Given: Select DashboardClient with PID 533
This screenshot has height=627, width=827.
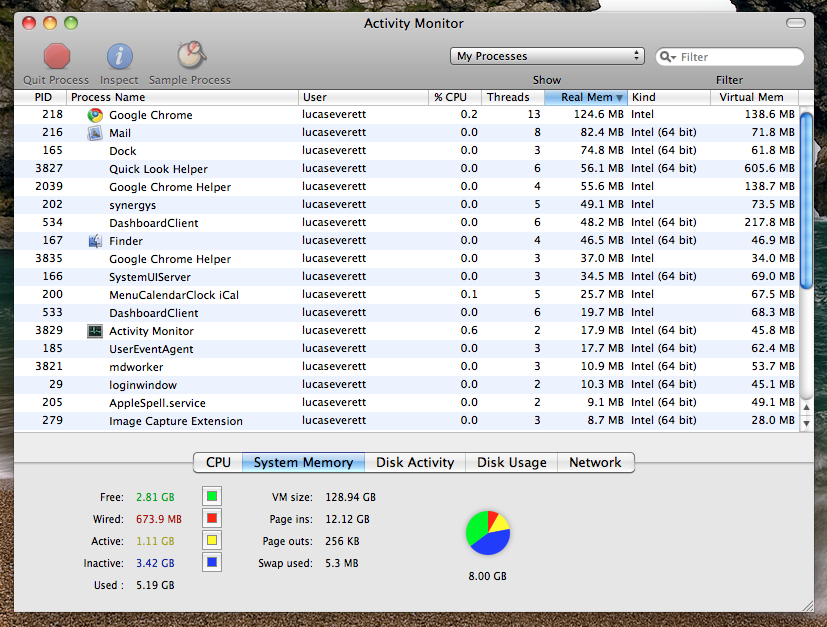Looking at the screenshot, I should 407,313.
